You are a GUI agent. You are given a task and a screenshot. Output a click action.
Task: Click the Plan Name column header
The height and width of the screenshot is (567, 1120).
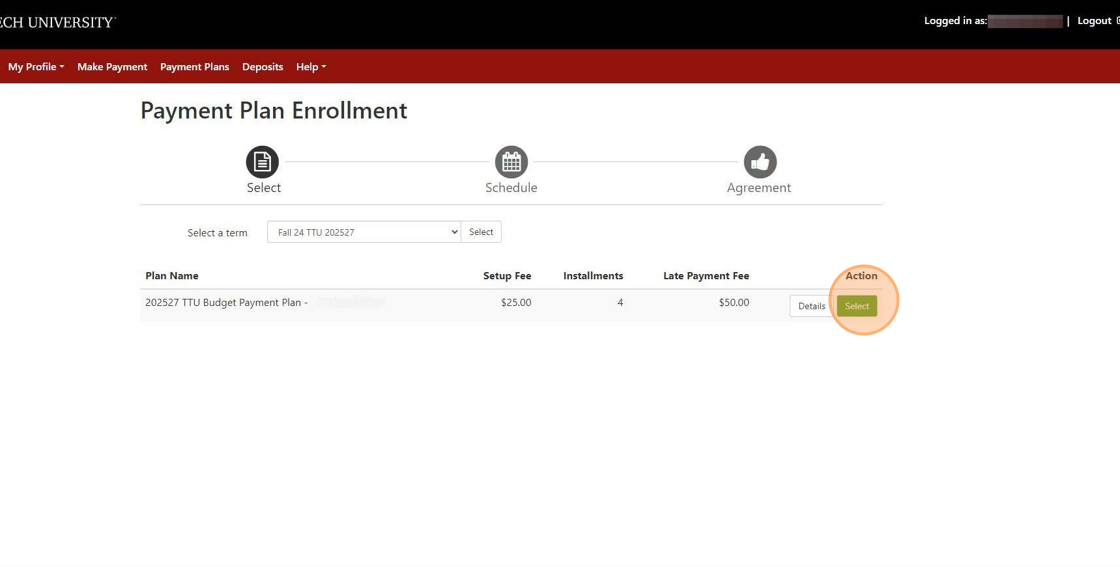point(171,276)
